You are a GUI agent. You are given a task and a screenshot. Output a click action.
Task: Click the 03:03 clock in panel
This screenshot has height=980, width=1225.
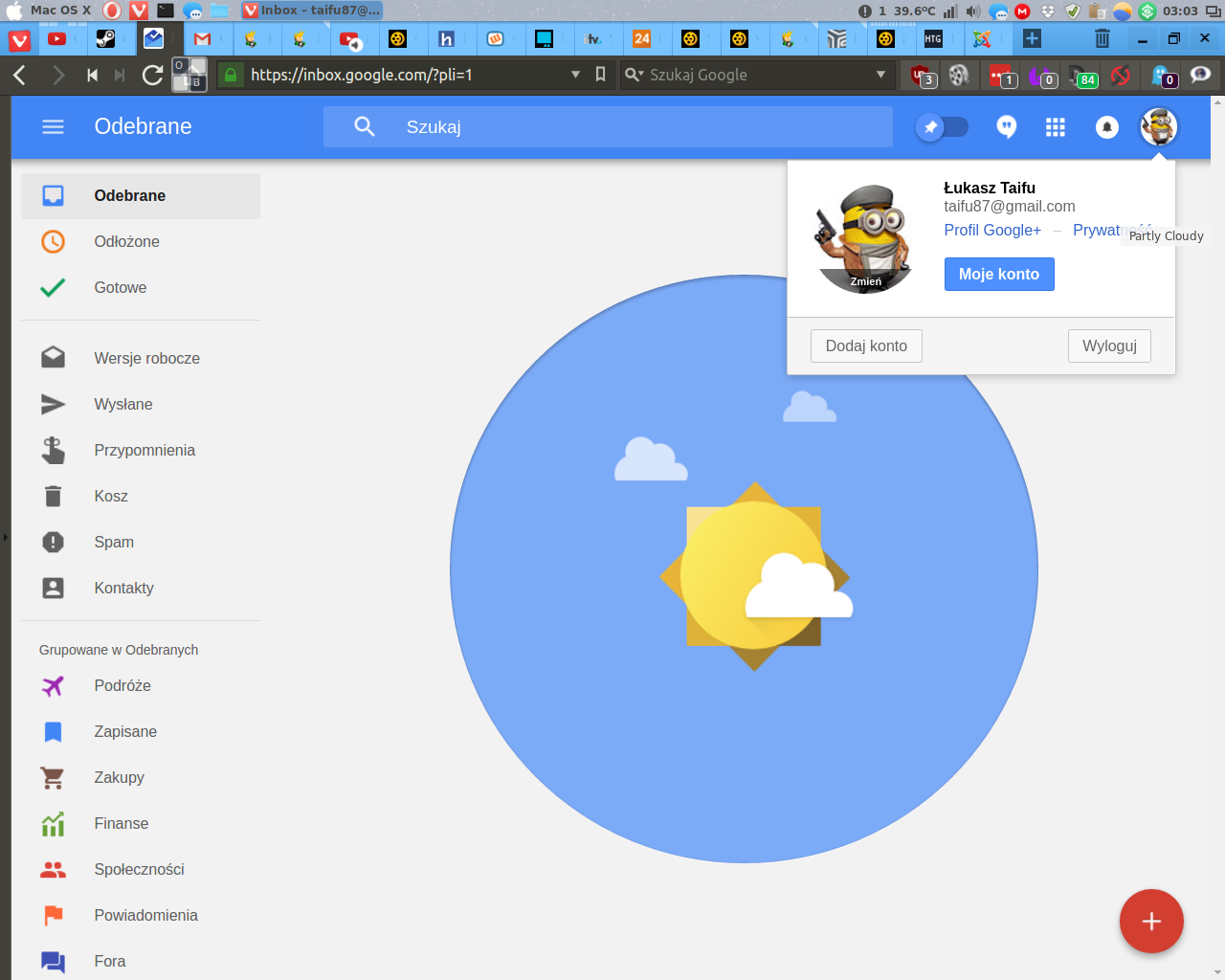coord(1180,11)
